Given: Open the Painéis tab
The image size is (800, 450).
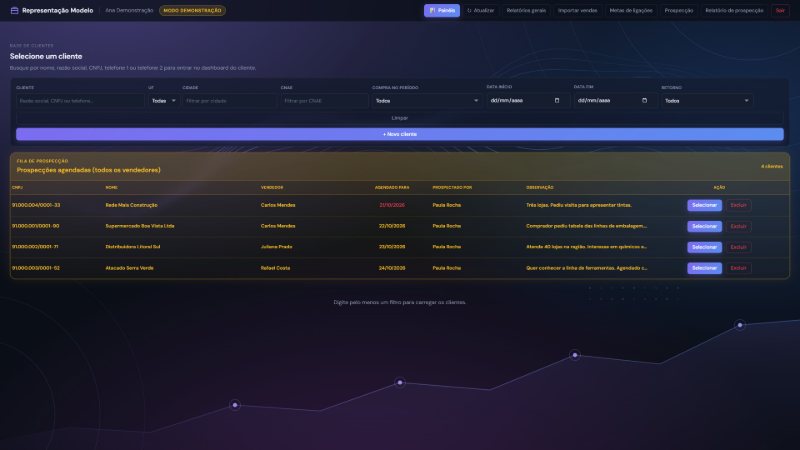Looking at the screenshot, I should [x=442, y=10].
